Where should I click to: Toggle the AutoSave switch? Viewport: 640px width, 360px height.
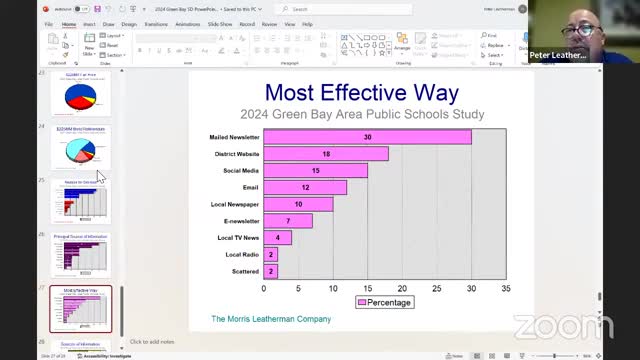(x=82, y=9)
